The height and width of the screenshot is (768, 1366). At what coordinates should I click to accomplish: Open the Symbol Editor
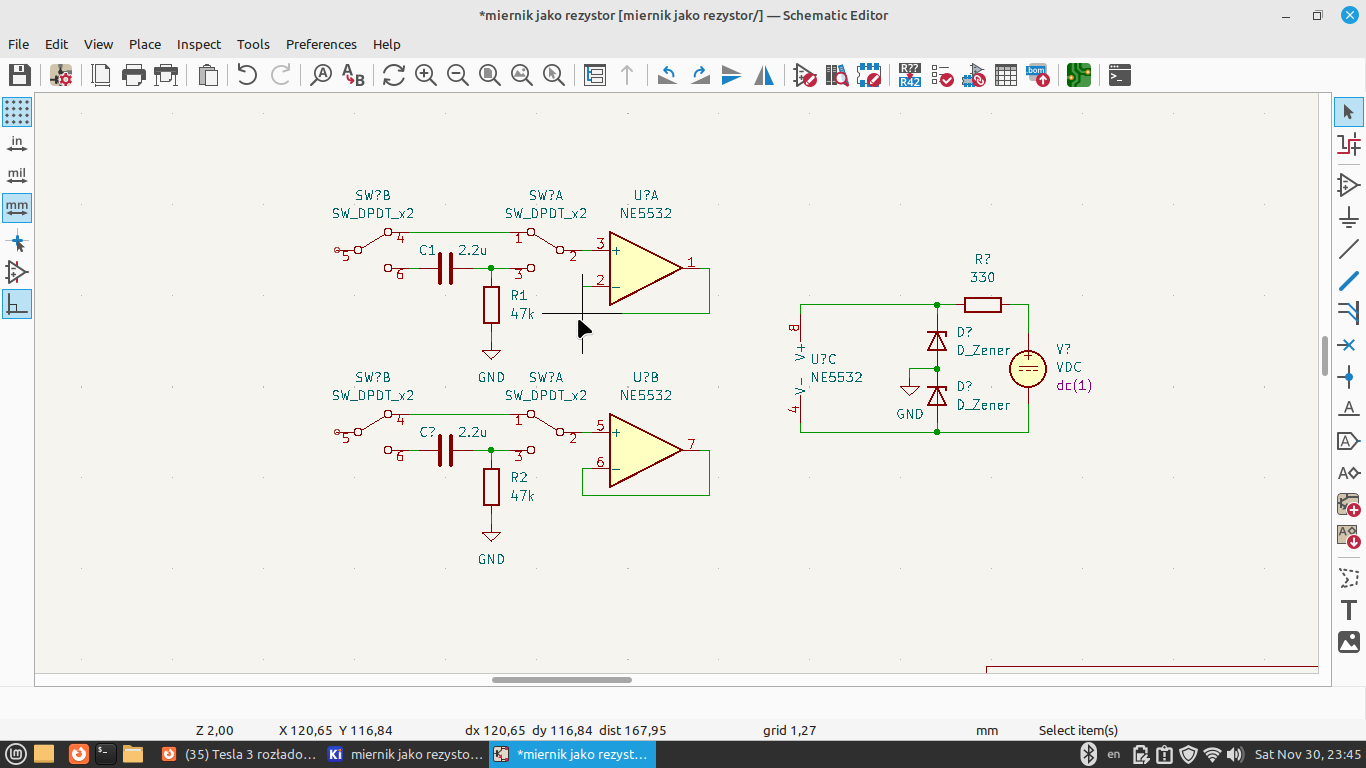tap(805, 75)
